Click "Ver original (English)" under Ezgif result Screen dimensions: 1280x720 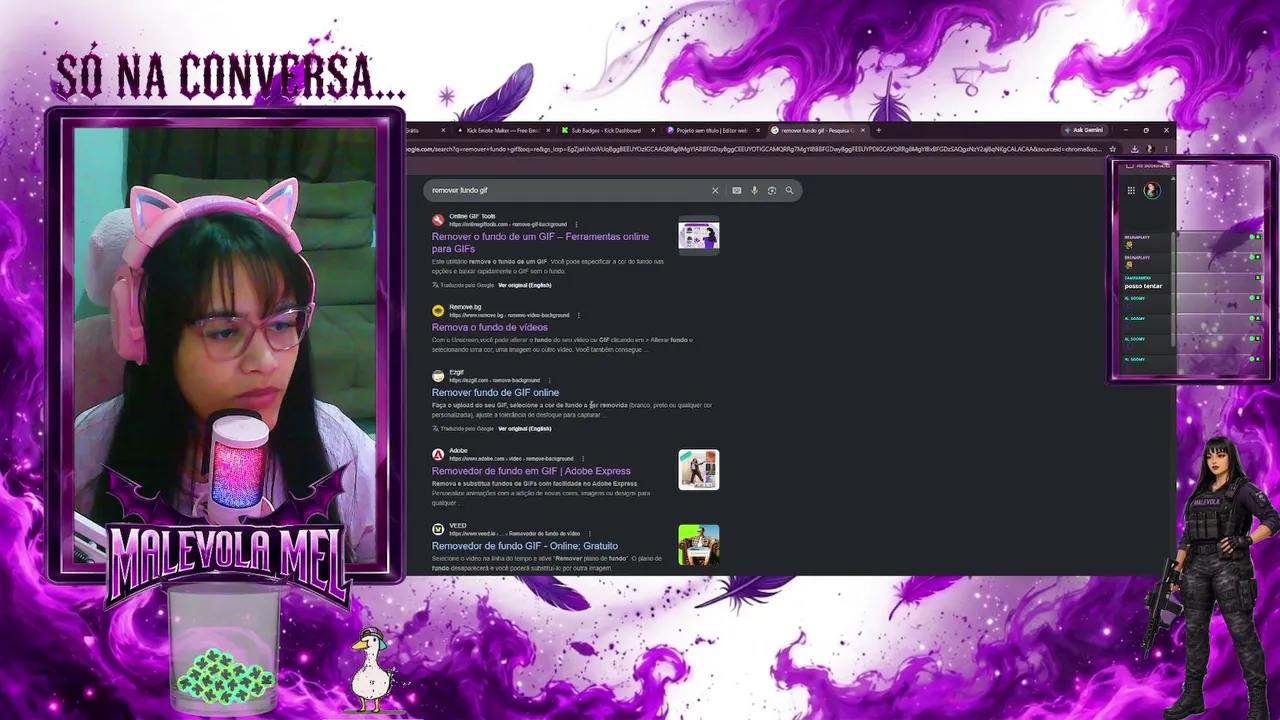tap(525, 428)
